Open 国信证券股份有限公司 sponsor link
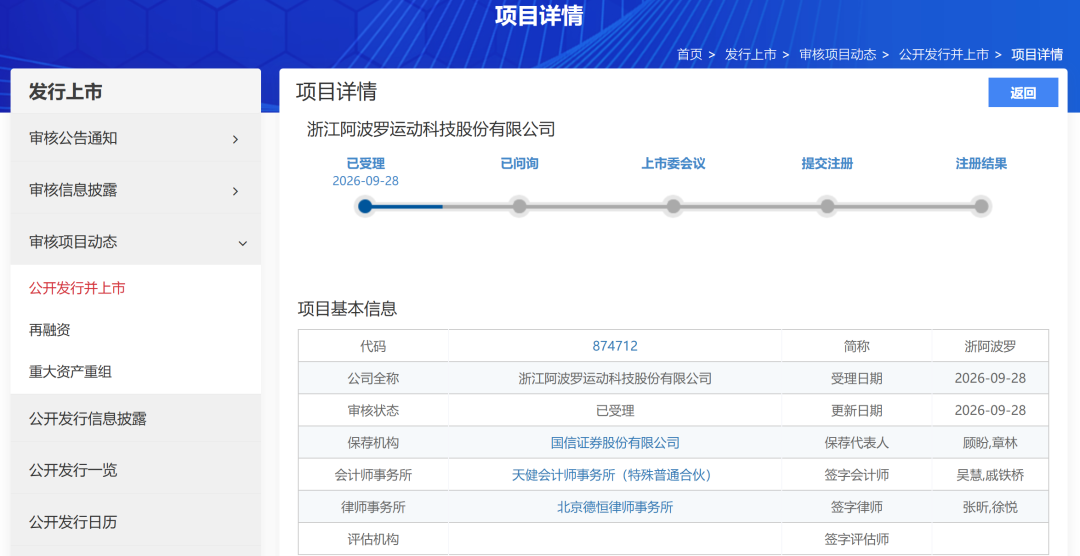The height and width of the screenshot is (556, 1080). (x=615, y=442)
